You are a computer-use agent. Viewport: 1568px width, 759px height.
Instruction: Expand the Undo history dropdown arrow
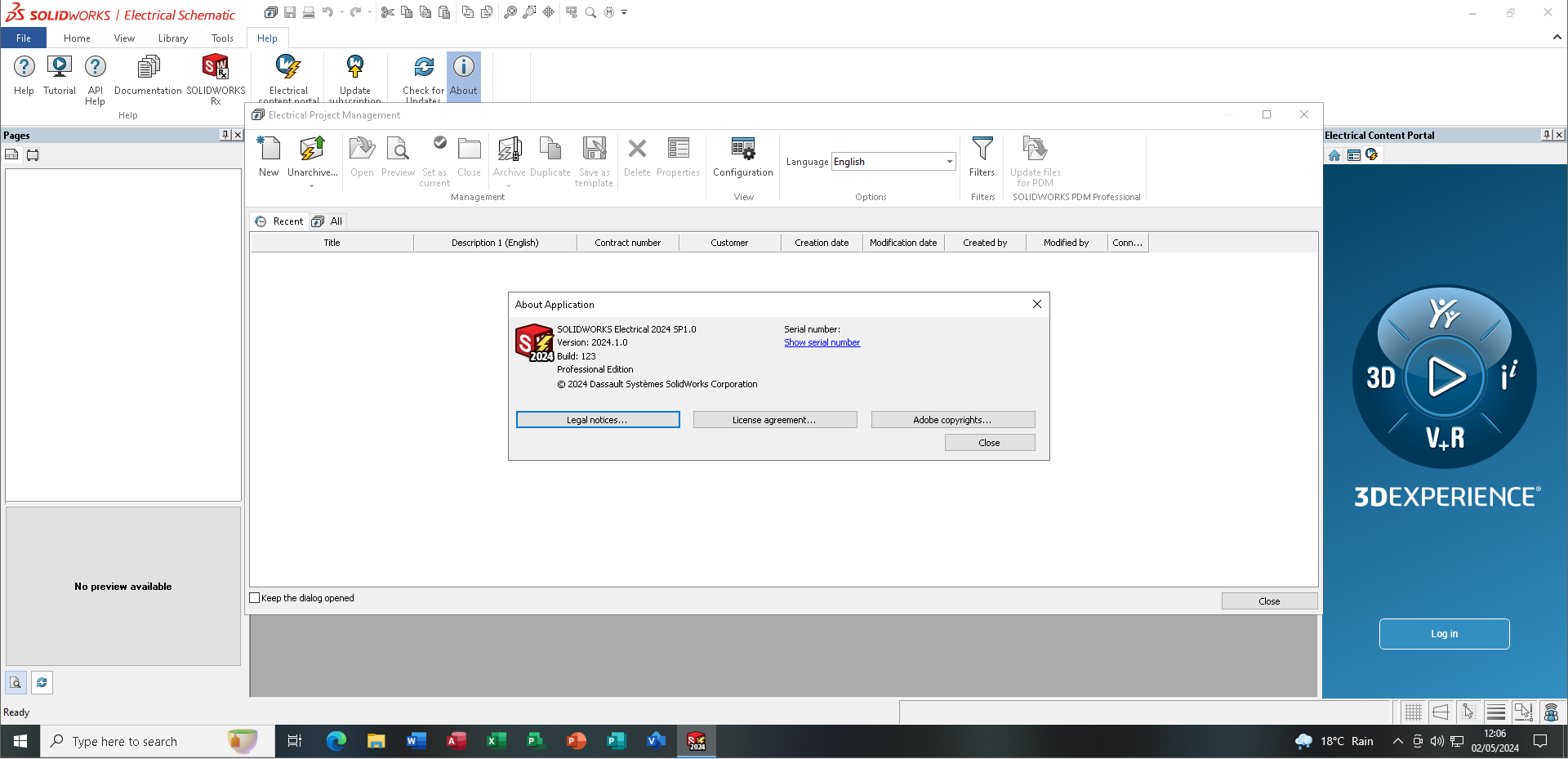341,12
